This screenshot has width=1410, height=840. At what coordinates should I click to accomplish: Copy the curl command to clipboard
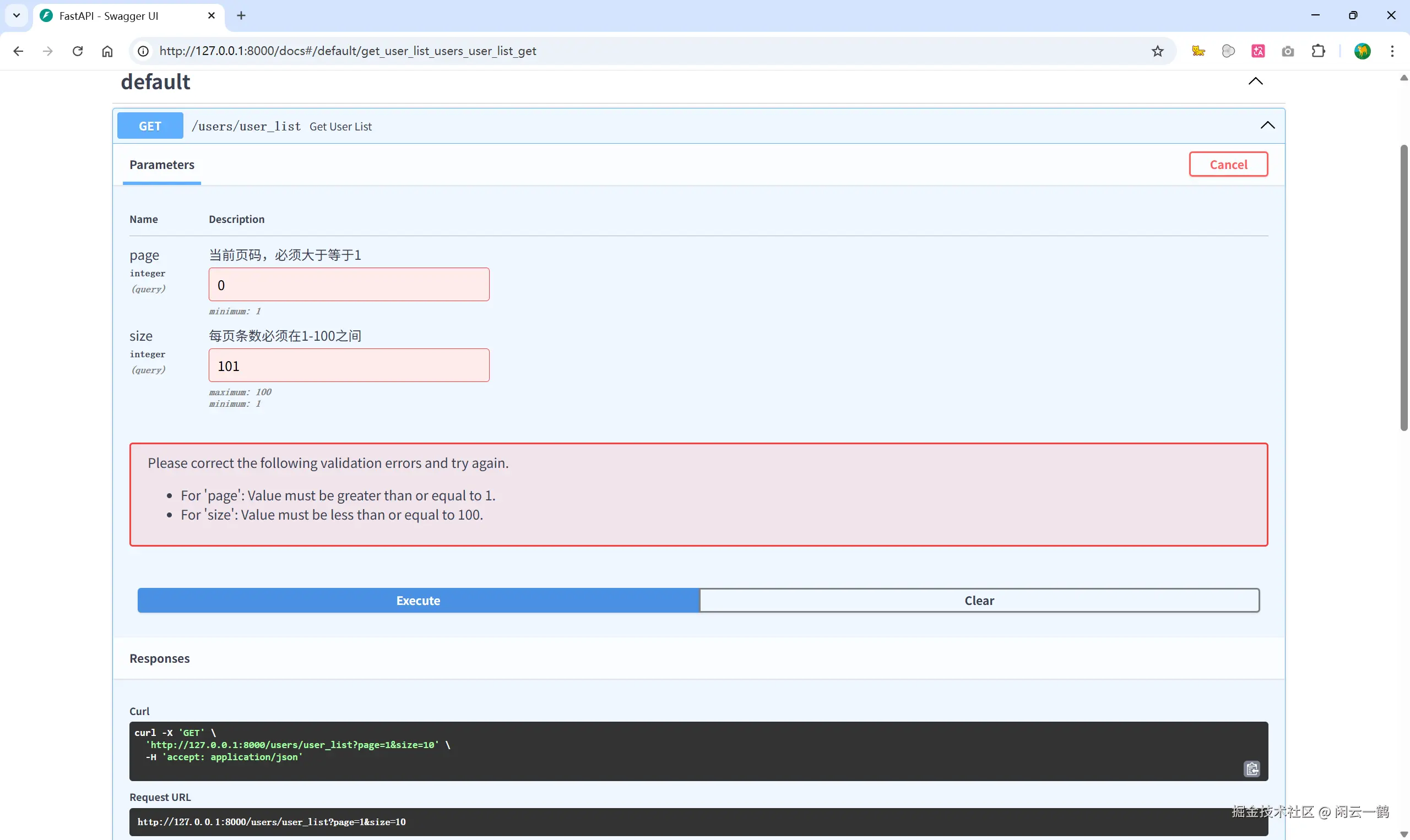pos(1251,768)
